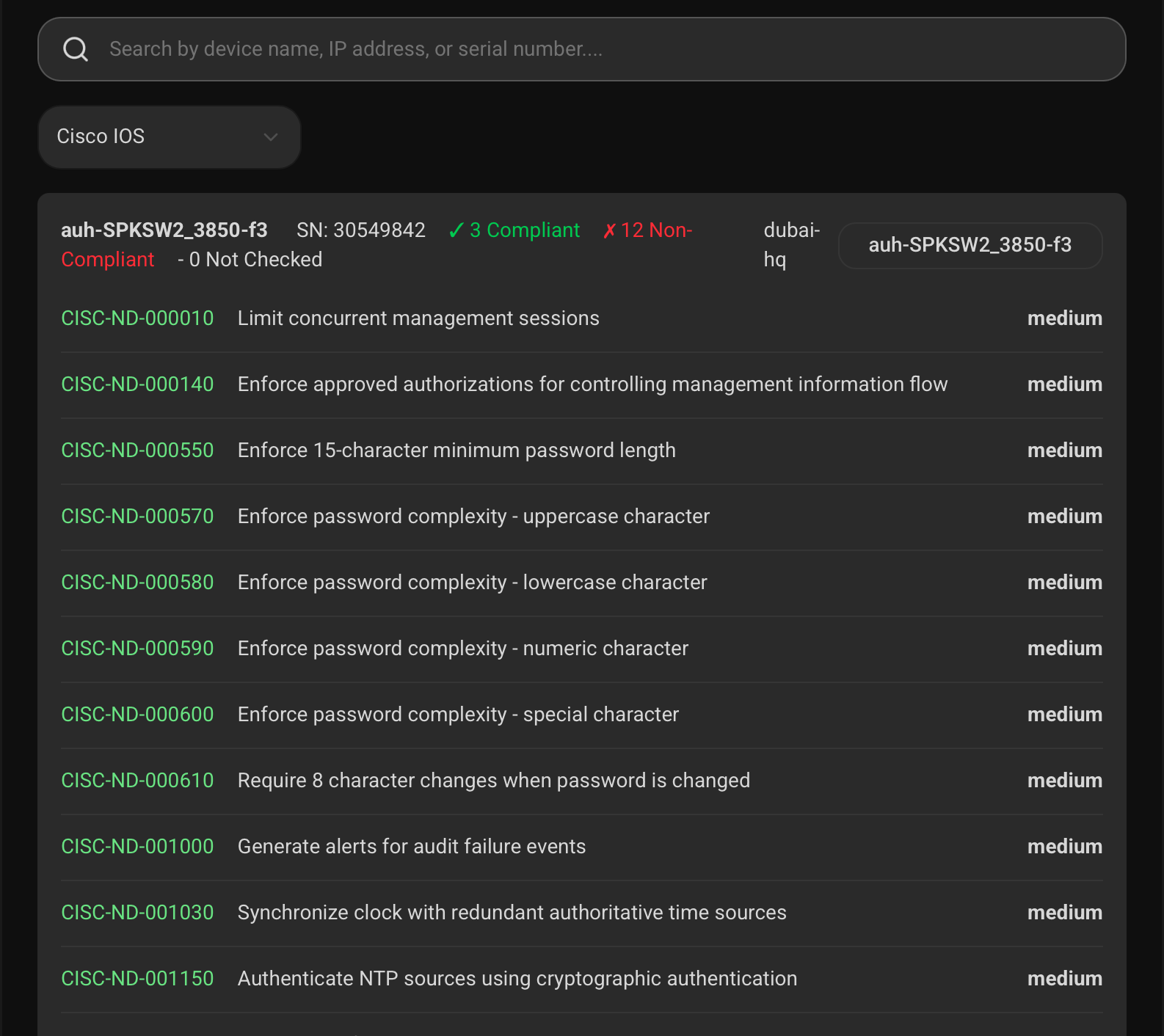Click the search magnifier icon

pyautogui.click(x=76, y=49)
